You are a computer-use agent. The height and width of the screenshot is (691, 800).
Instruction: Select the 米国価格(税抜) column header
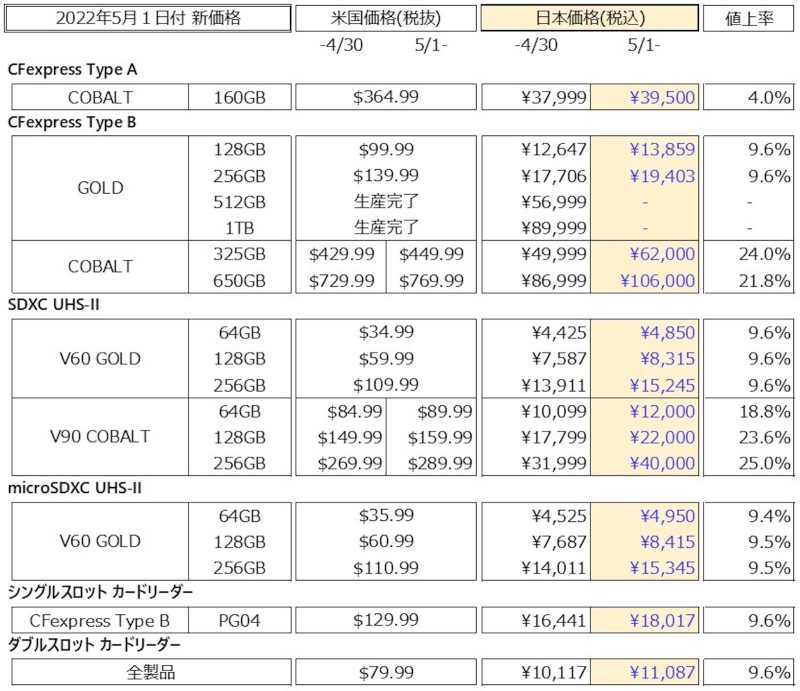coord(384,16)
